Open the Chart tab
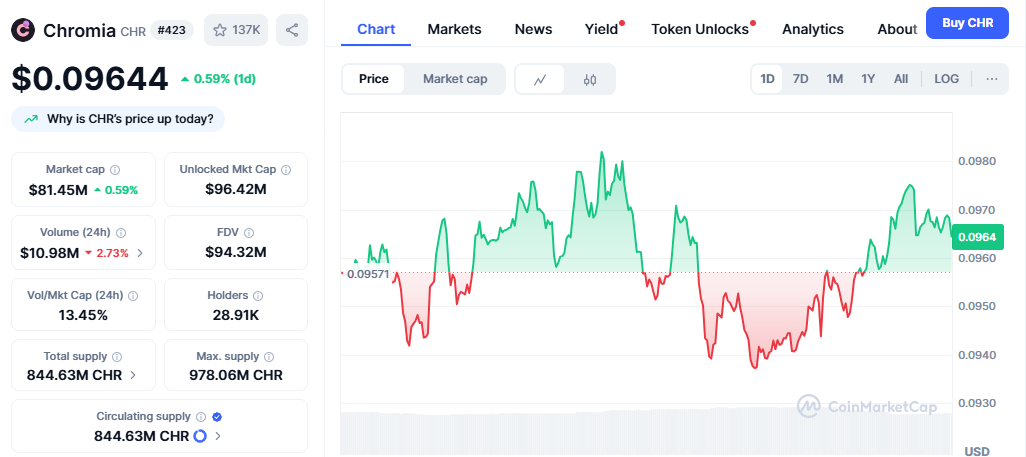 pyautogui.click(x=376, y=29)
